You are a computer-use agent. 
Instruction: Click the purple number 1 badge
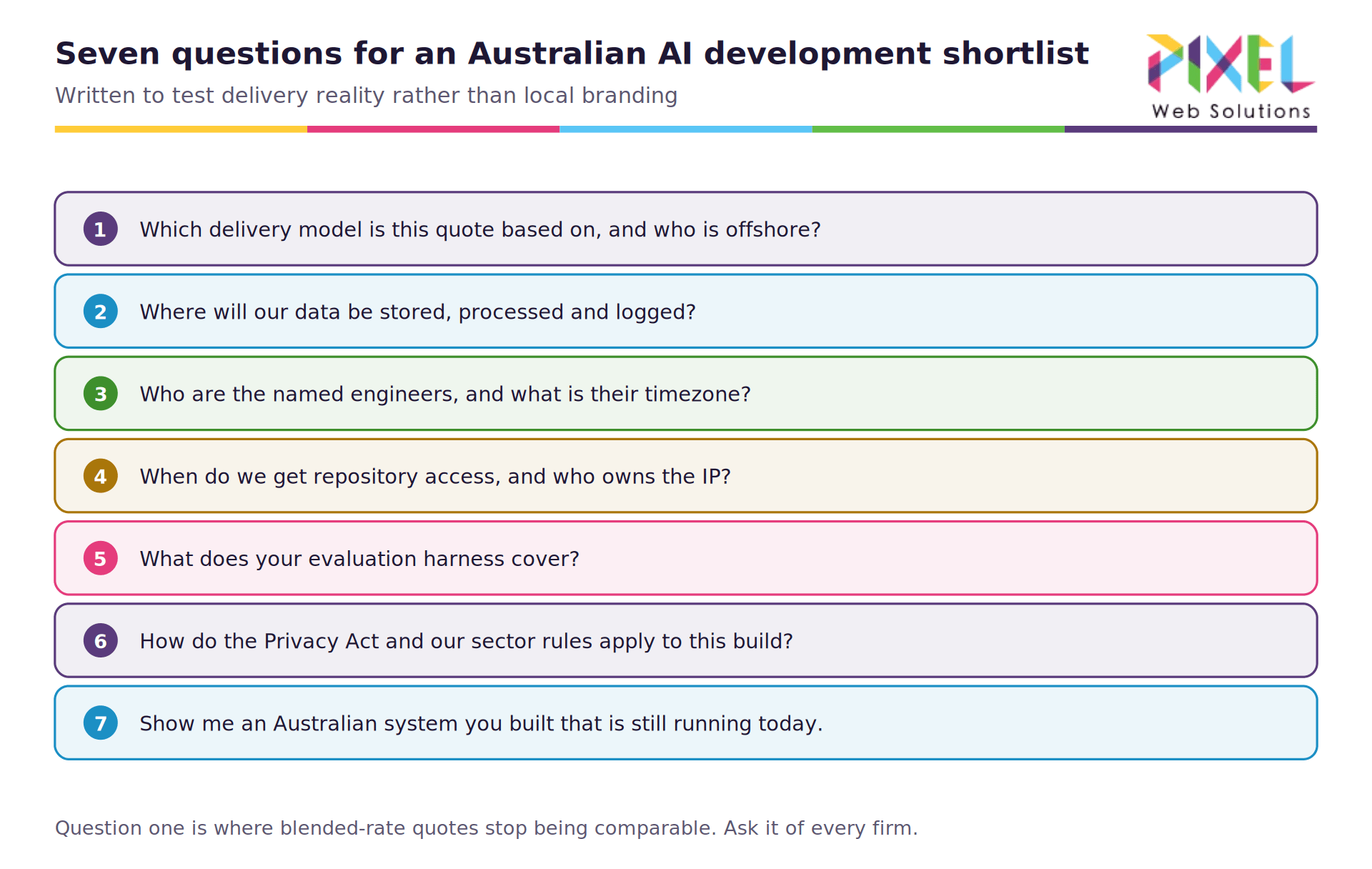coord(101,229)
